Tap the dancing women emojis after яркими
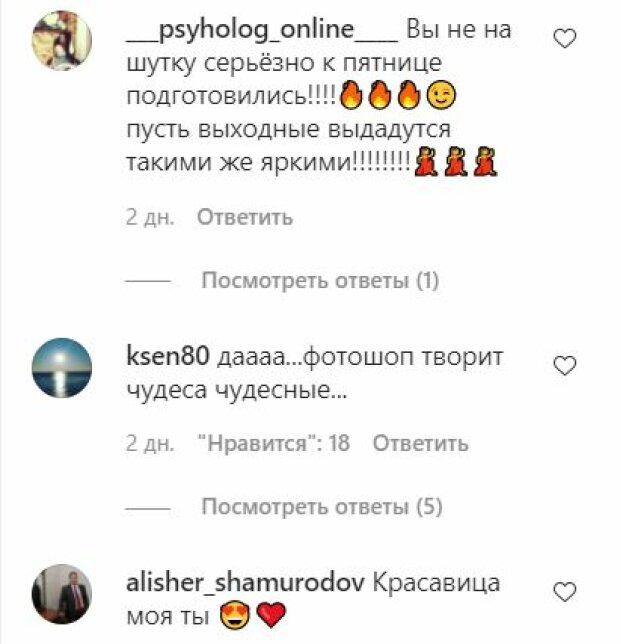The width and height of the screenshot is (620, 644). click(x=456, y=161)
